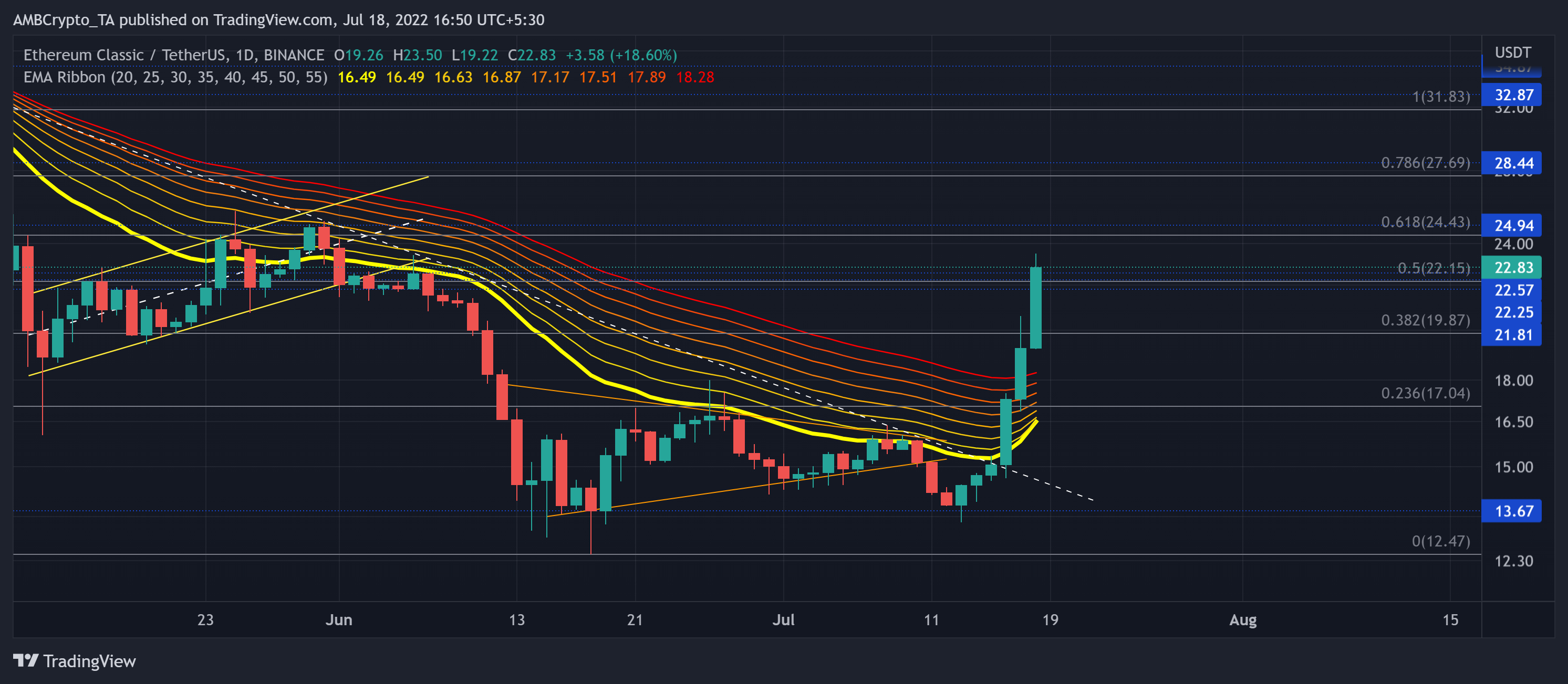
Task: Select the Fibonacci 0.786(27.69) level label
Action: click(1426, 163)
